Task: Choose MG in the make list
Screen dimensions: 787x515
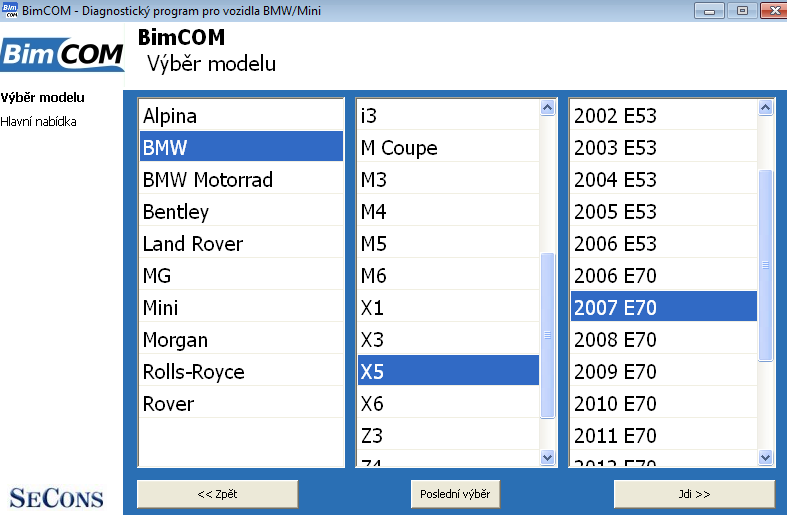Action: [241, 276]
